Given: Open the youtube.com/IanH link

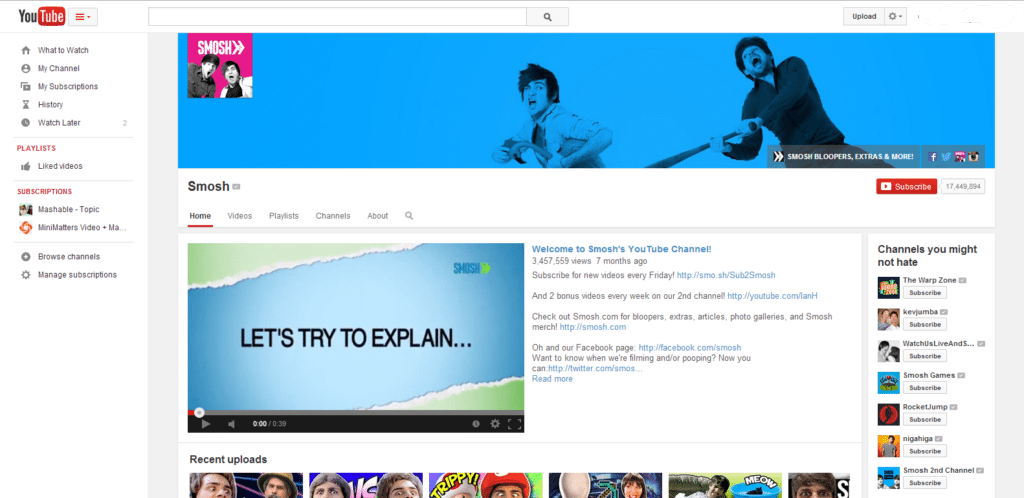Looking at the screenshot, I should click(x=772, y=296).
